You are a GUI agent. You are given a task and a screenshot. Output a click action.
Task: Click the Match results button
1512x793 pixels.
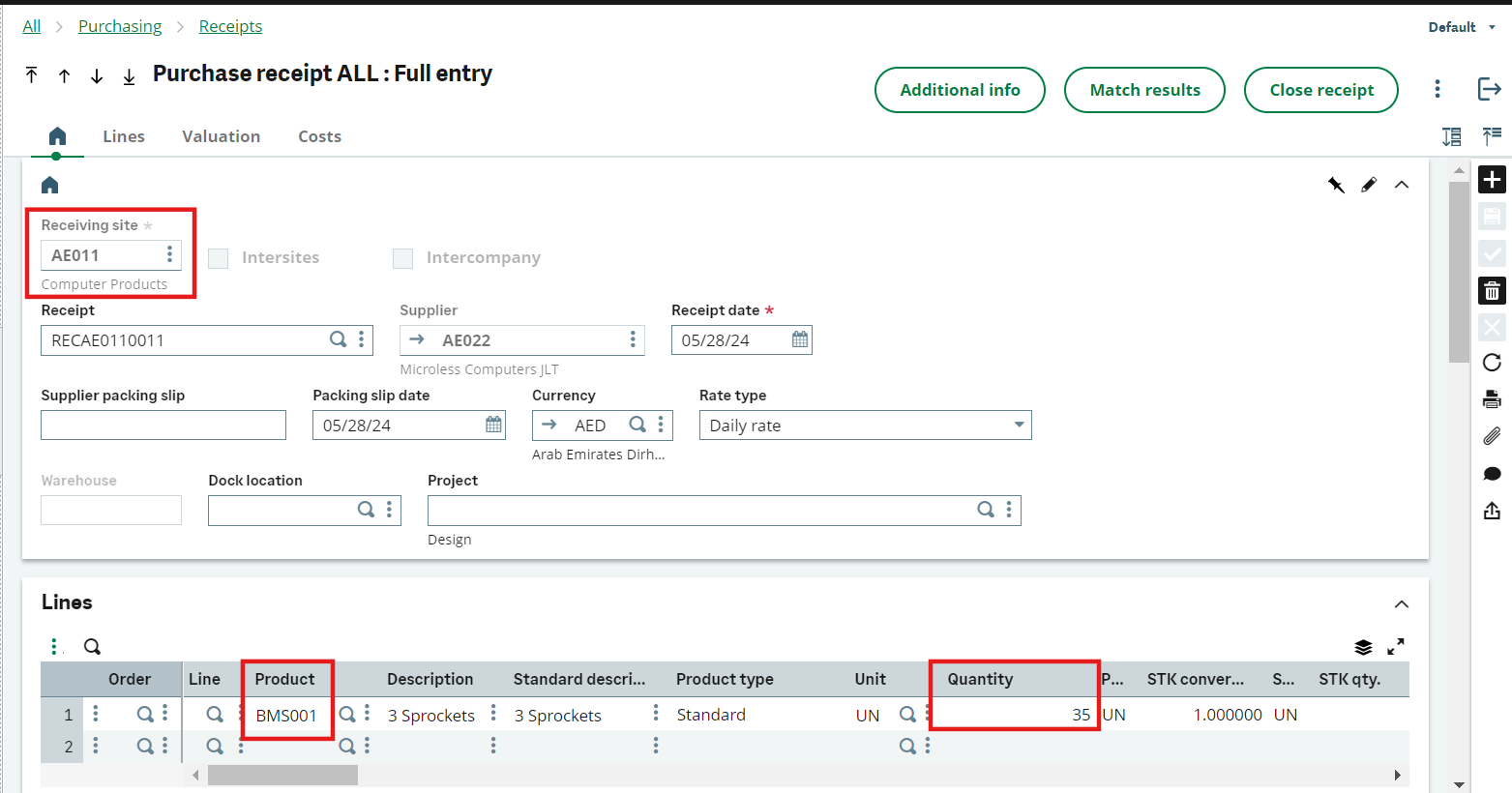point(1144,89)
